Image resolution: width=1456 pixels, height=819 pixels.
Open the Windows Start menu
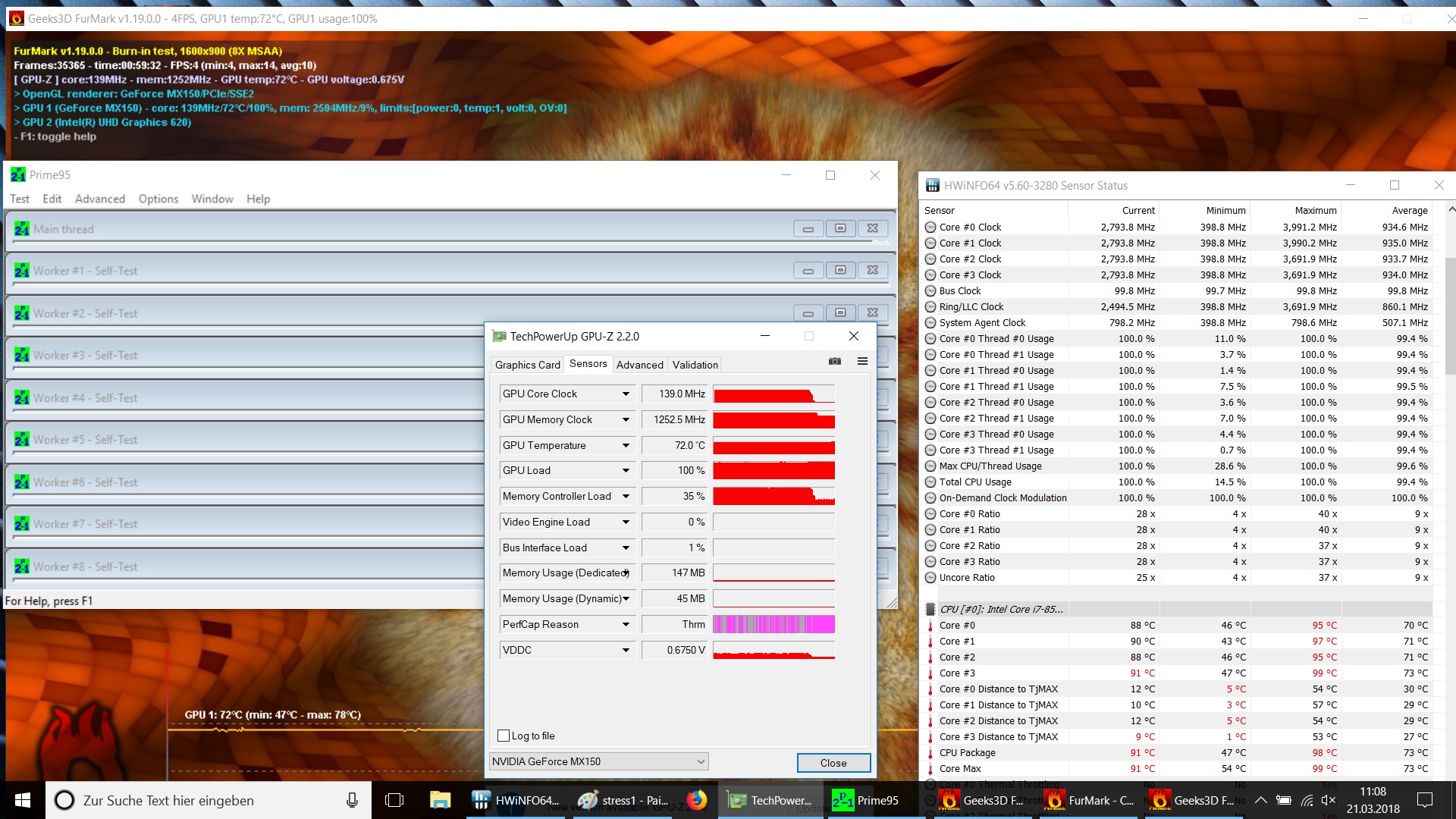coord(23,800)
